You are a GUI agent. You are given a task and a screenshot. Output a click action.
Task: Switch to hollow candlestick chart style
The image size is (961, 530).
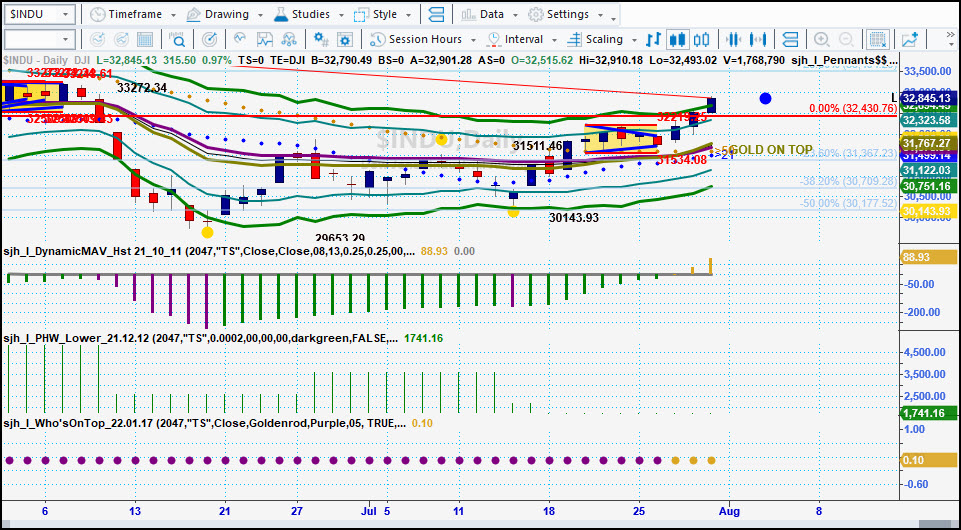coord(702,40)
